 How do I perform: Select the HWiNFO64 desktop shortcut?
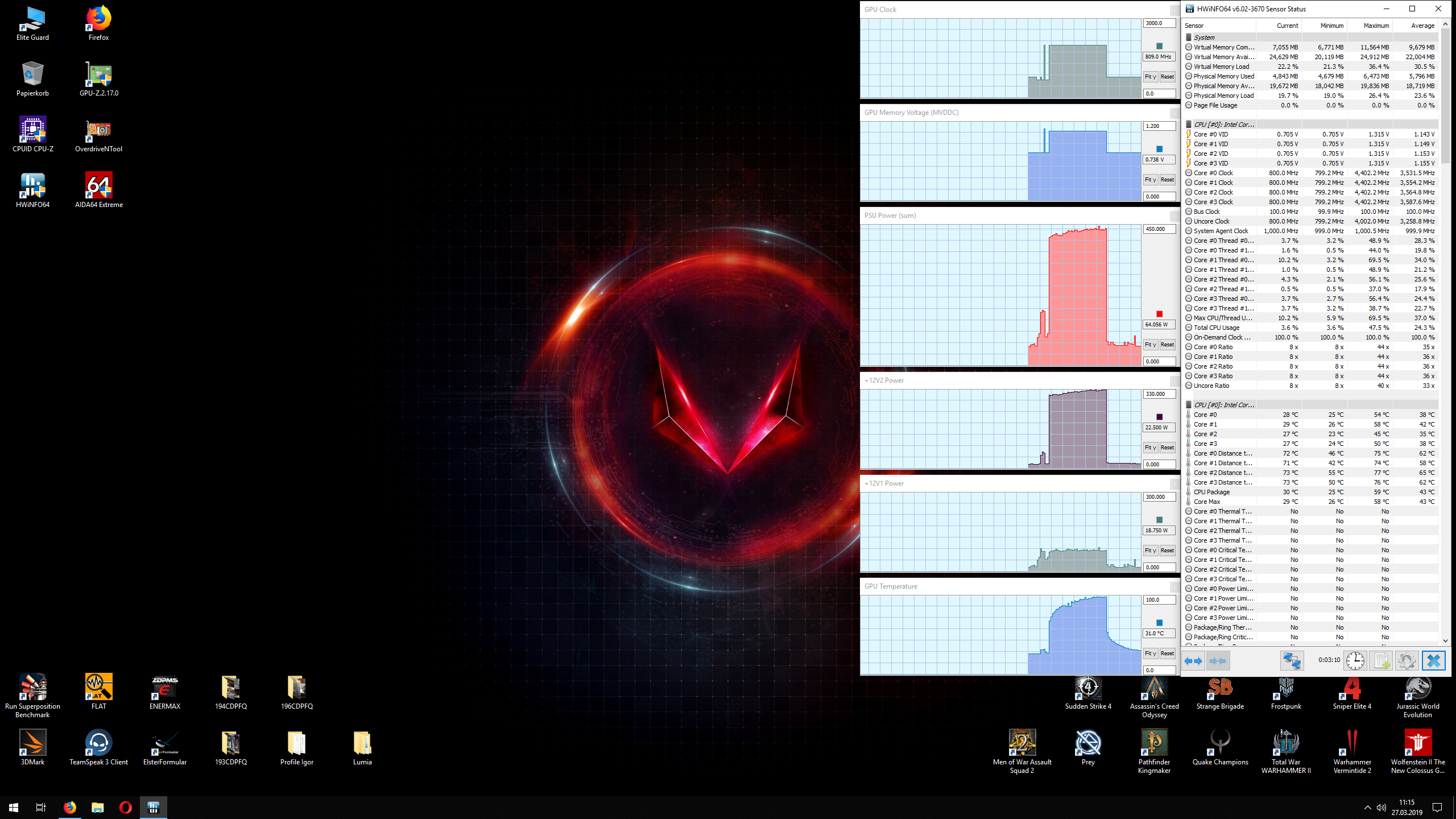click(32, 191)
